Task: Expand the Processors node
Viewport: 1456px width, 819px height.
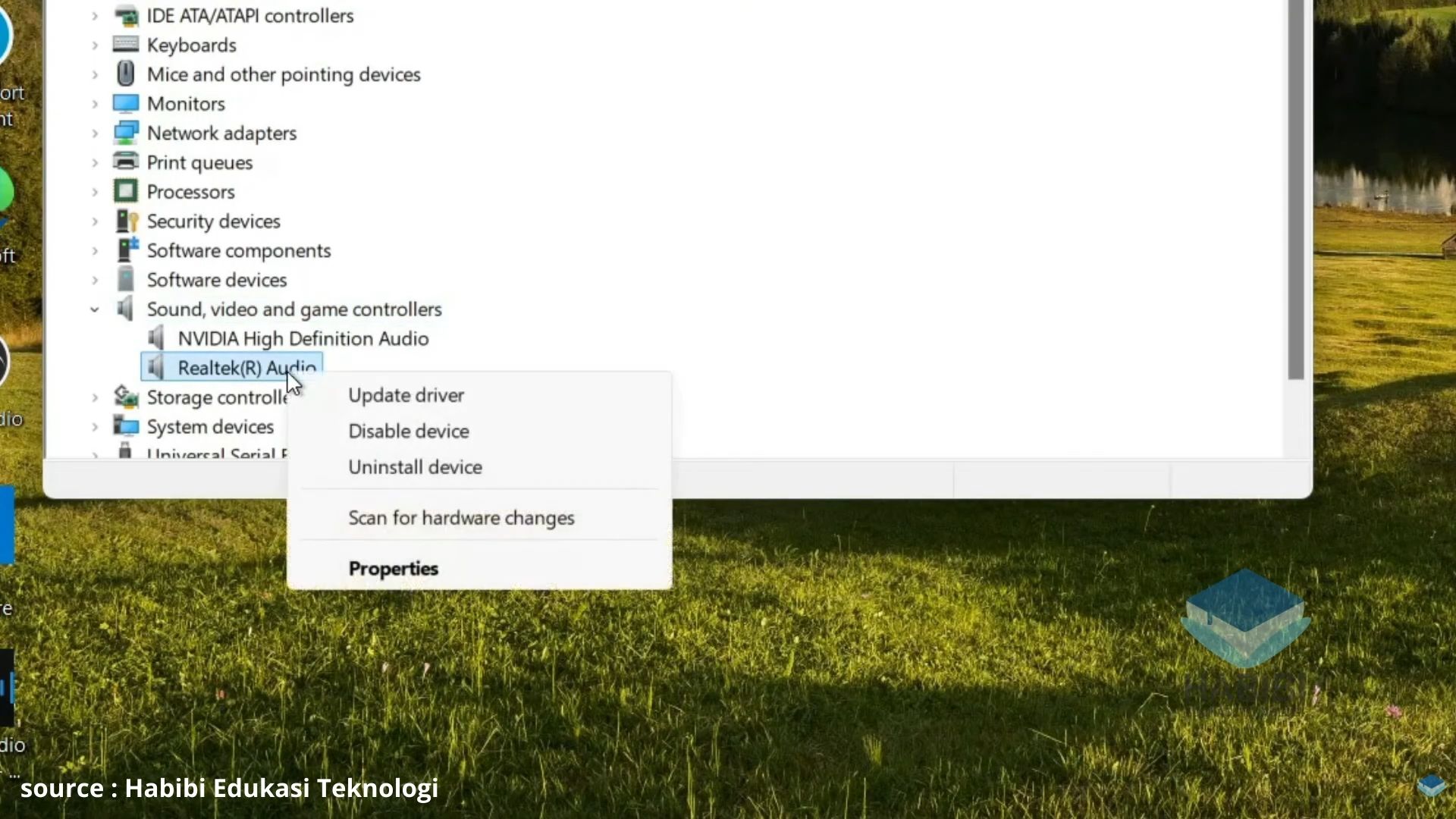Action: click(x=95, y=192)
